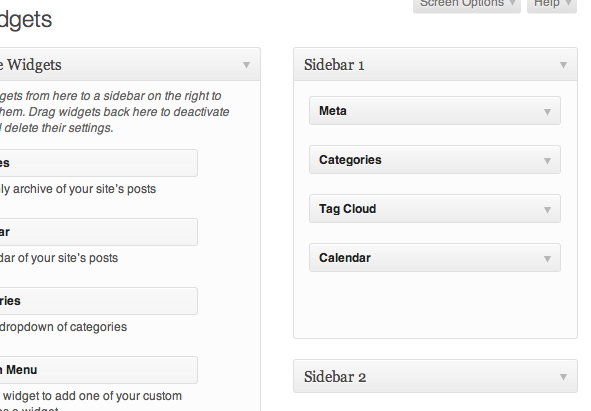The width and height of the screenshot is (591, 411).
Task: Expand the Sidebar 2 panel arrow
Action: 563,377
